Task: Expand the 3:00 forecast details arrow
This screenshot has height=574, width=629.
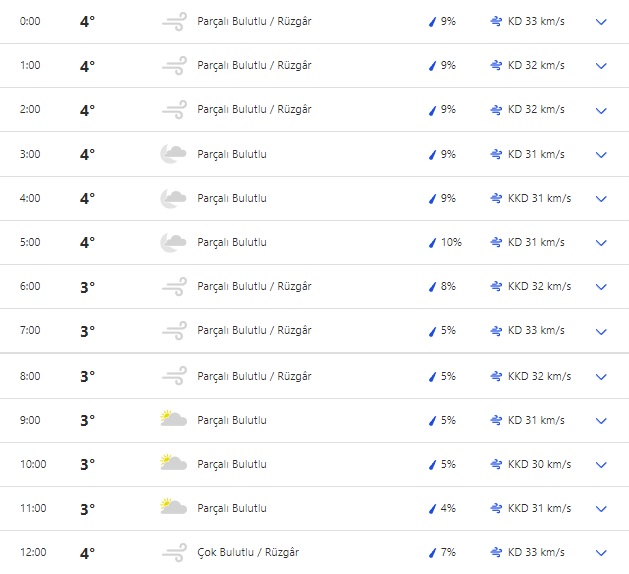Action: [601, 154]
